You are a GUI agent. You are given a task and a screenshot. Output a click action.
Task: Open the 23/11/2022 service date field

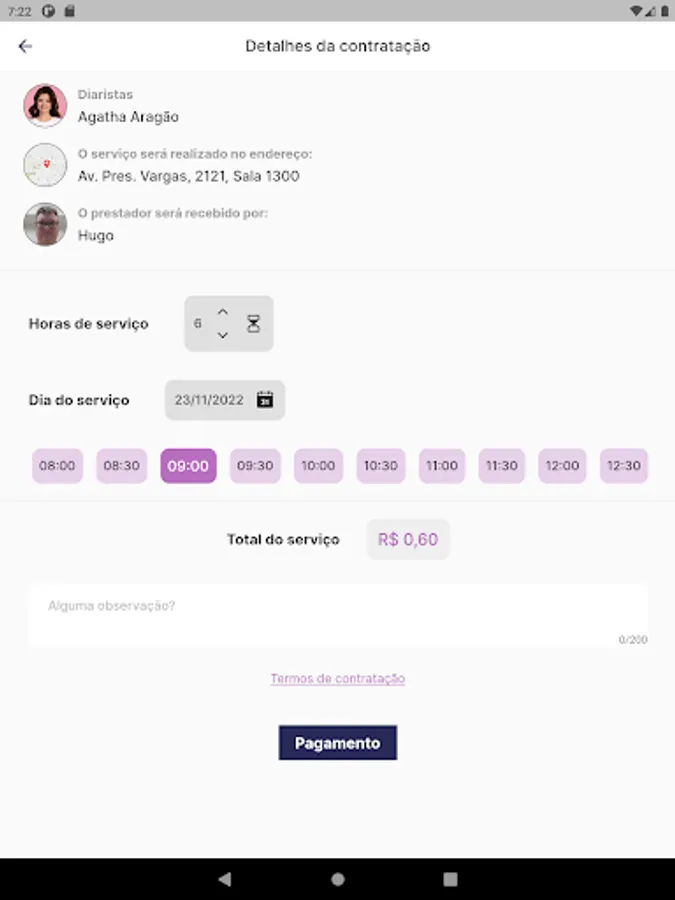pyautogui.click(x=210, y=400)
